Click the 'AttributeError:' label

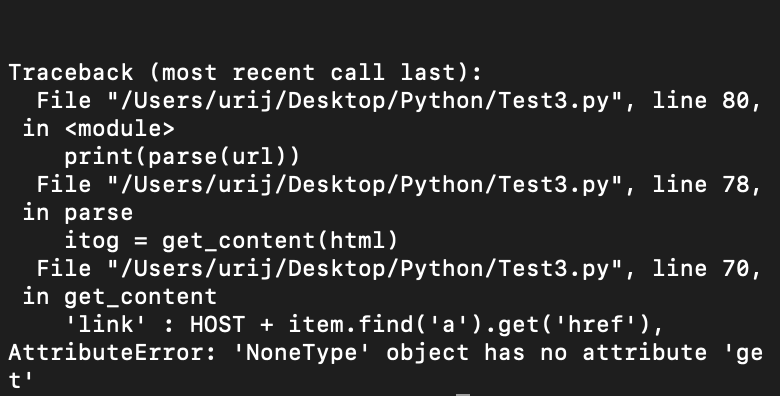(x=112, y=353)
